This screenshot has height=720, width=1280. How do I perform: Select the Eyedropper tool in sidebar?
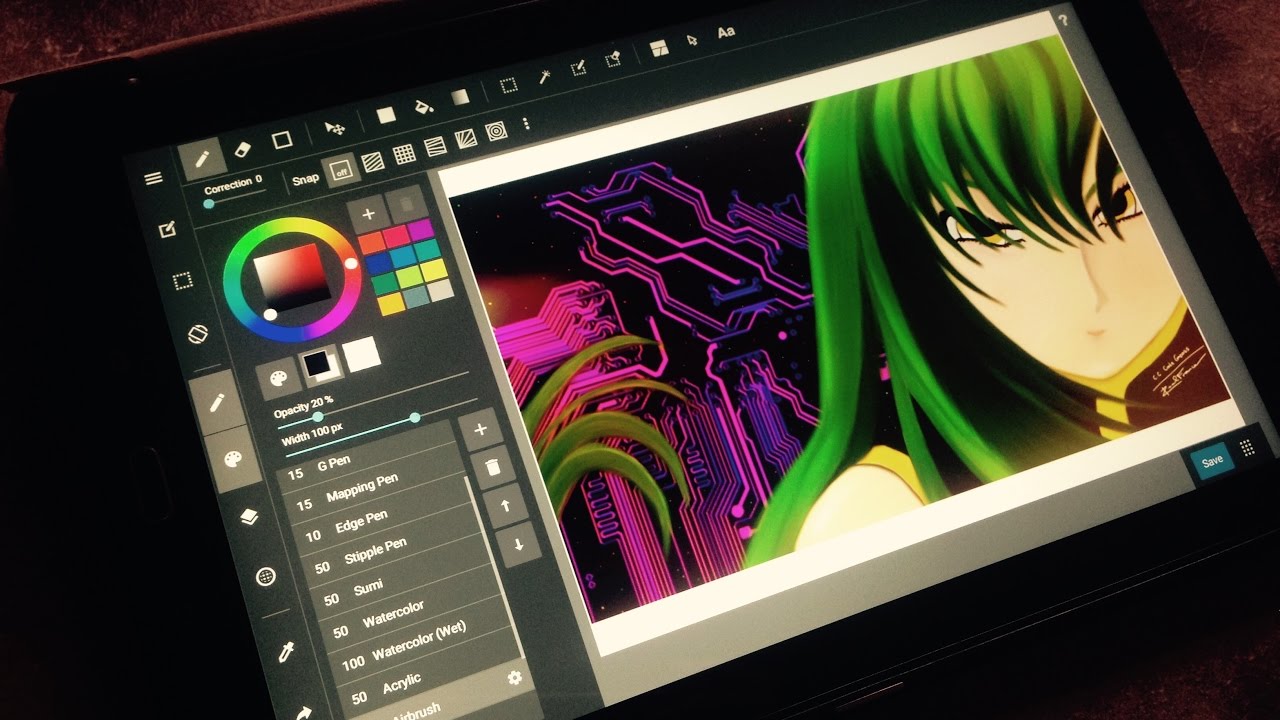(x=287, y=652)
